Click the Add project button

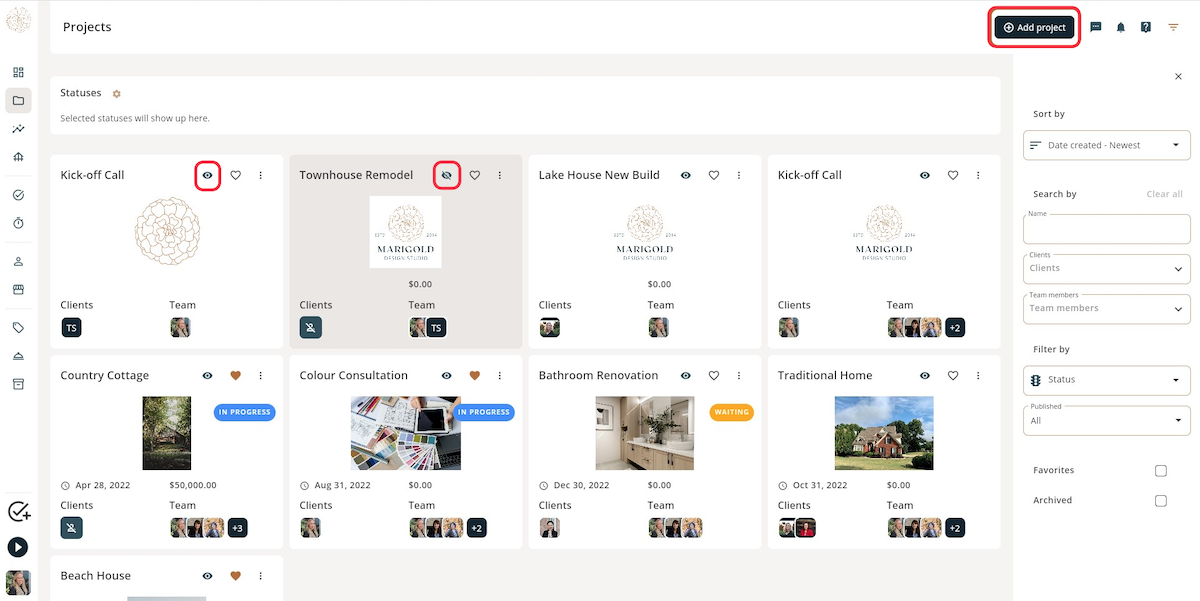tap(1035, 27)
